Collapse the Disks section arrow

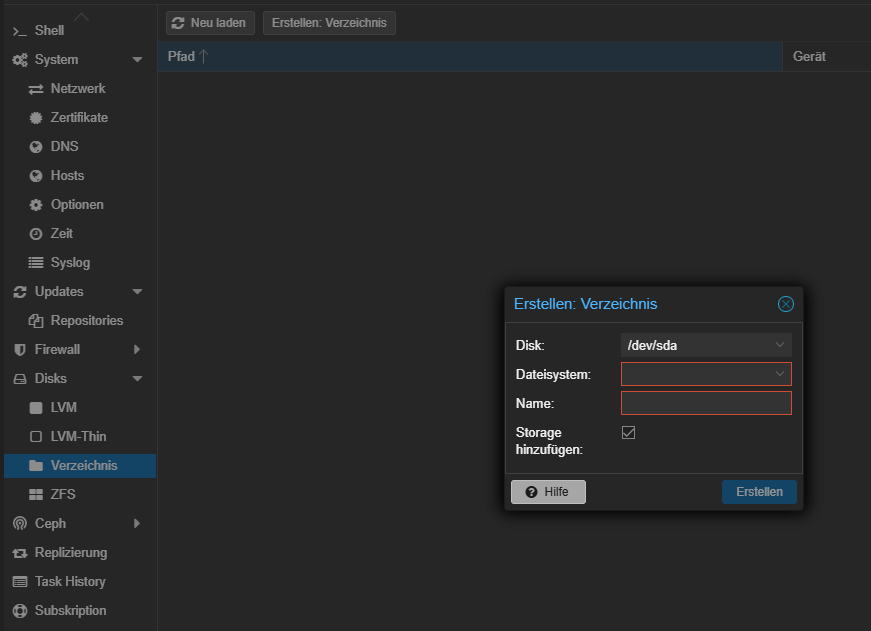[137, 379]
